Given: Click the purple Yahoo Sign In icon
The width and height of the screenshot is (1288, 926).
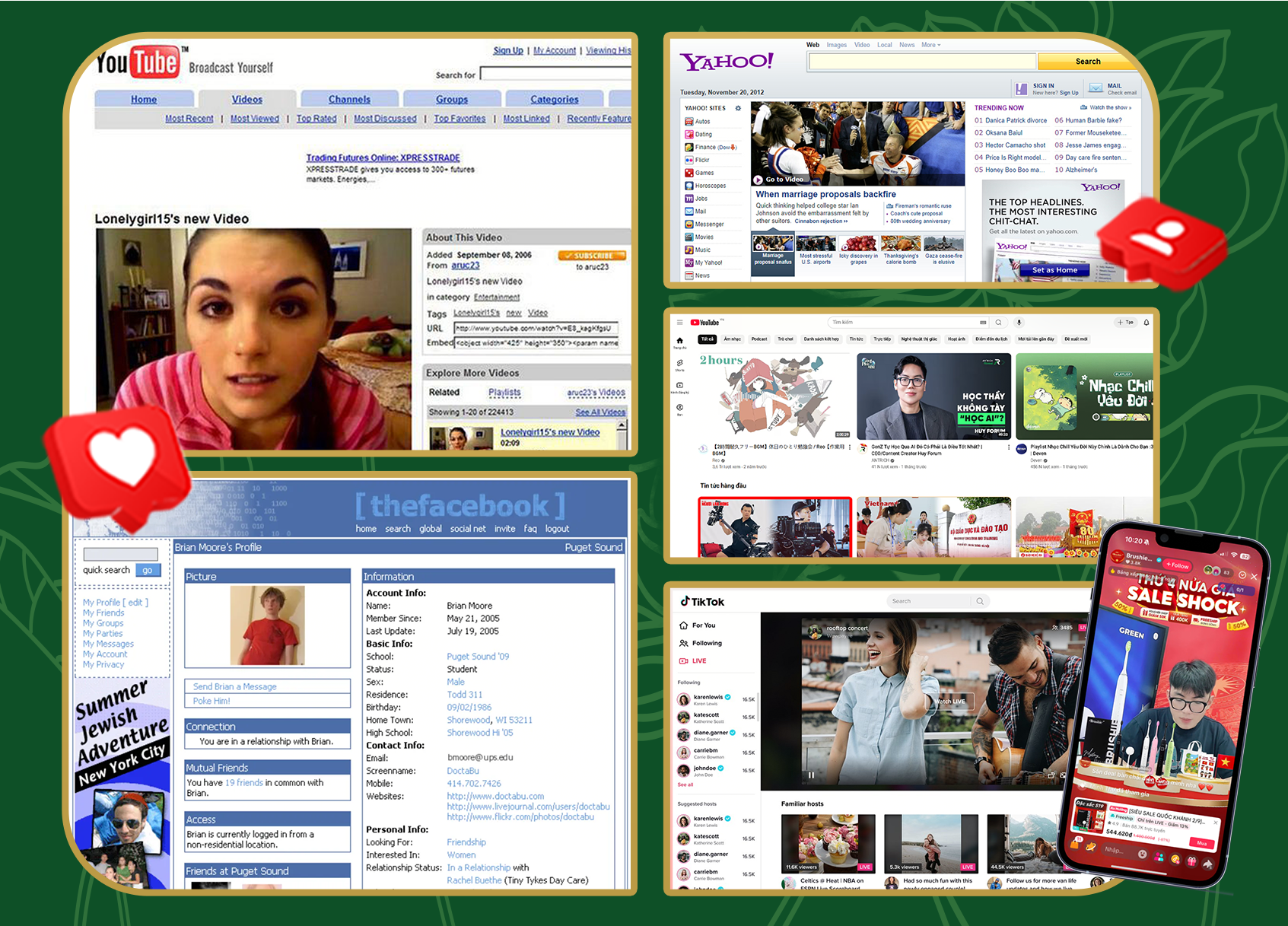Looking at the screenshot, I should click(1021, 88).
